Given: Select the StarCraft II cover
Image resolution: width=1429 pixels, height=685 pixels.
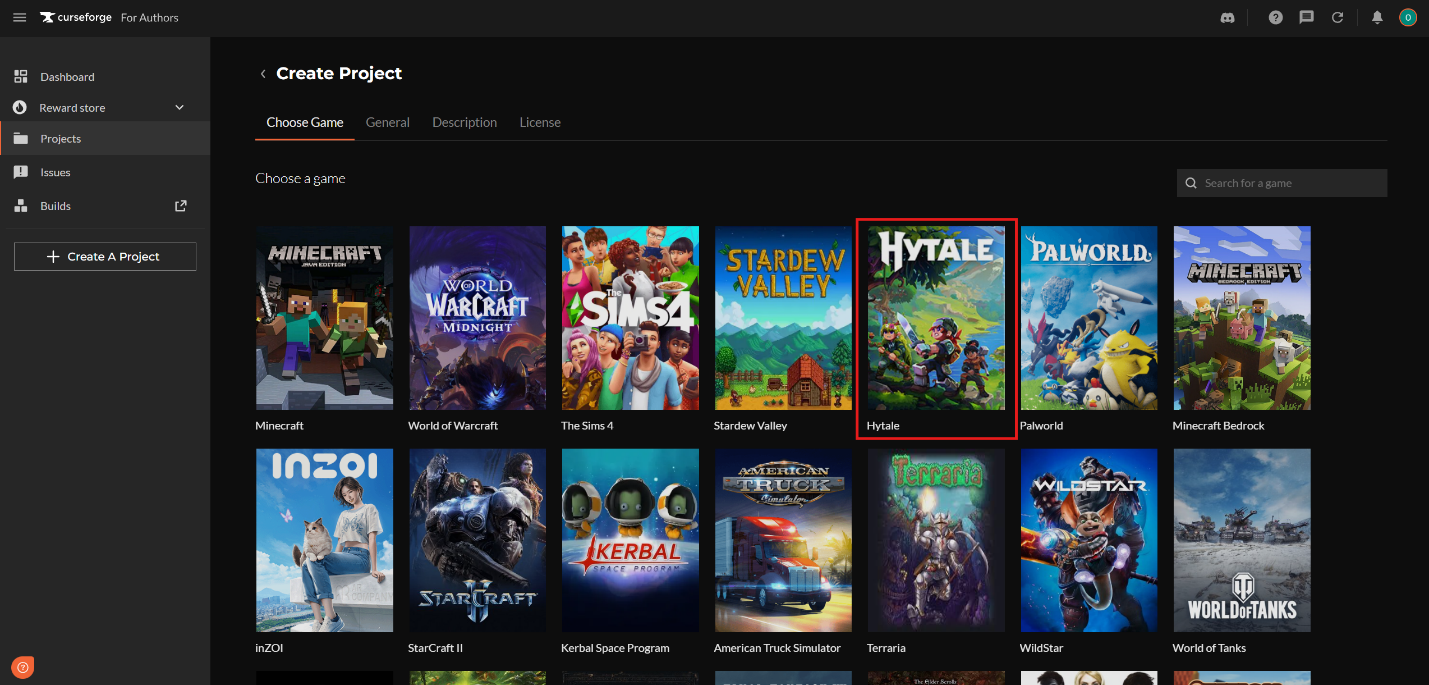Looking at the screenshot, I should (478, 540).
